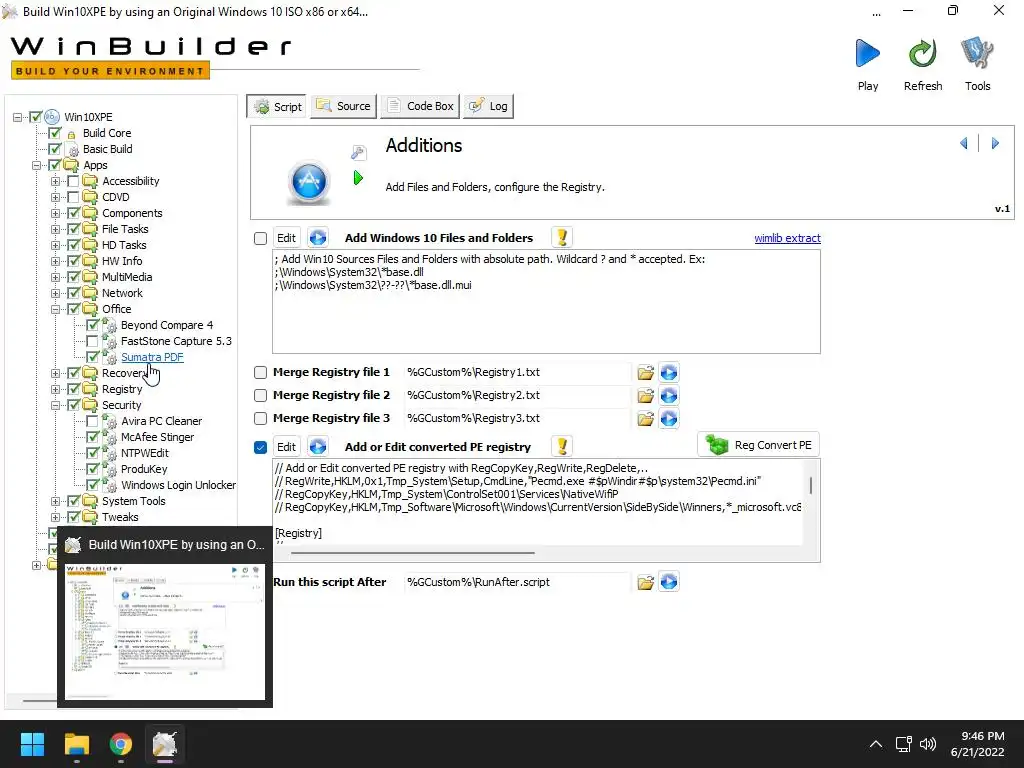Select McAfee Stinger in the tree
This screenshot has height=768, width=1024.
(x=157, y=437)
